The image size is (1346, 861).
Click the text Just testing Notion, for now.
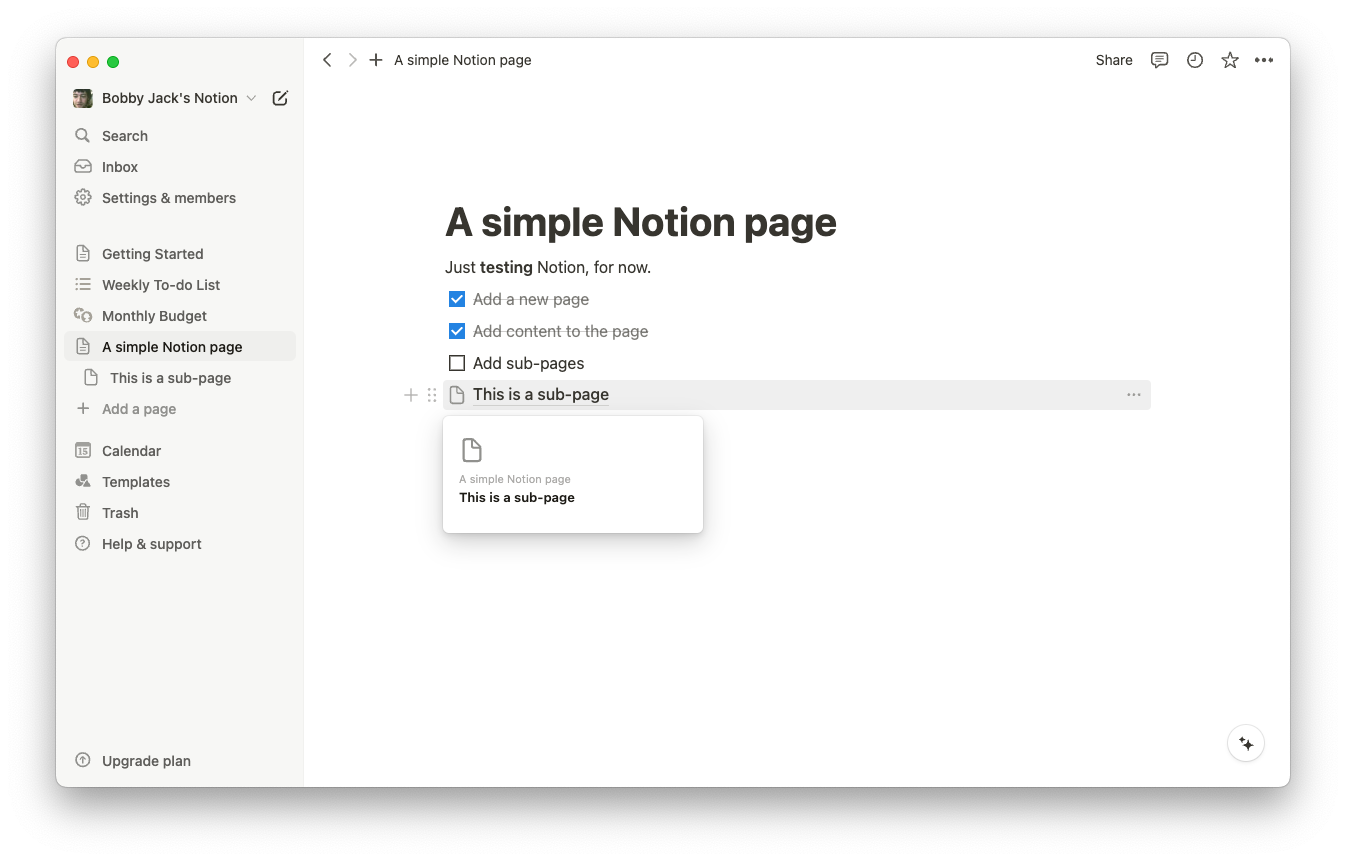[x=548, y=267]
